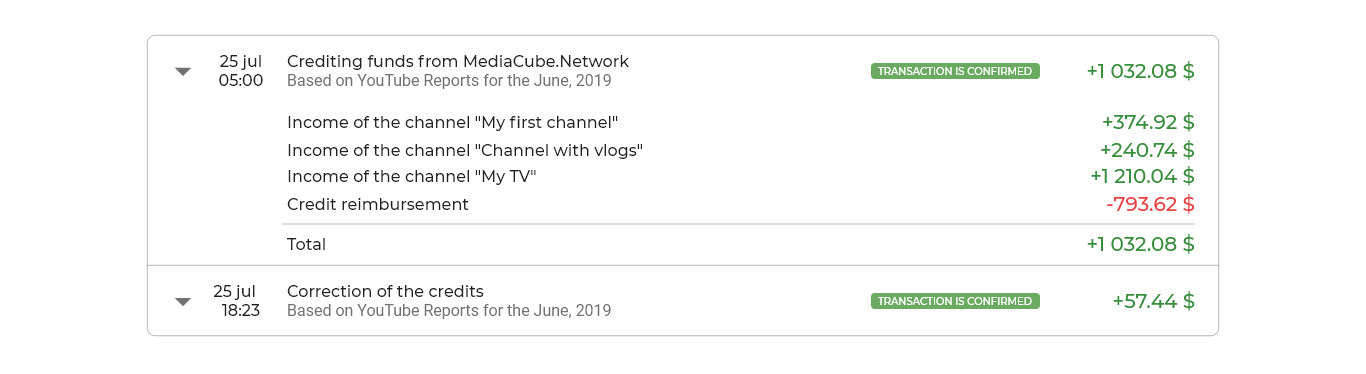Click the Total row label
This screenshot has width=1366, height=374.
[x=306, y=244]
